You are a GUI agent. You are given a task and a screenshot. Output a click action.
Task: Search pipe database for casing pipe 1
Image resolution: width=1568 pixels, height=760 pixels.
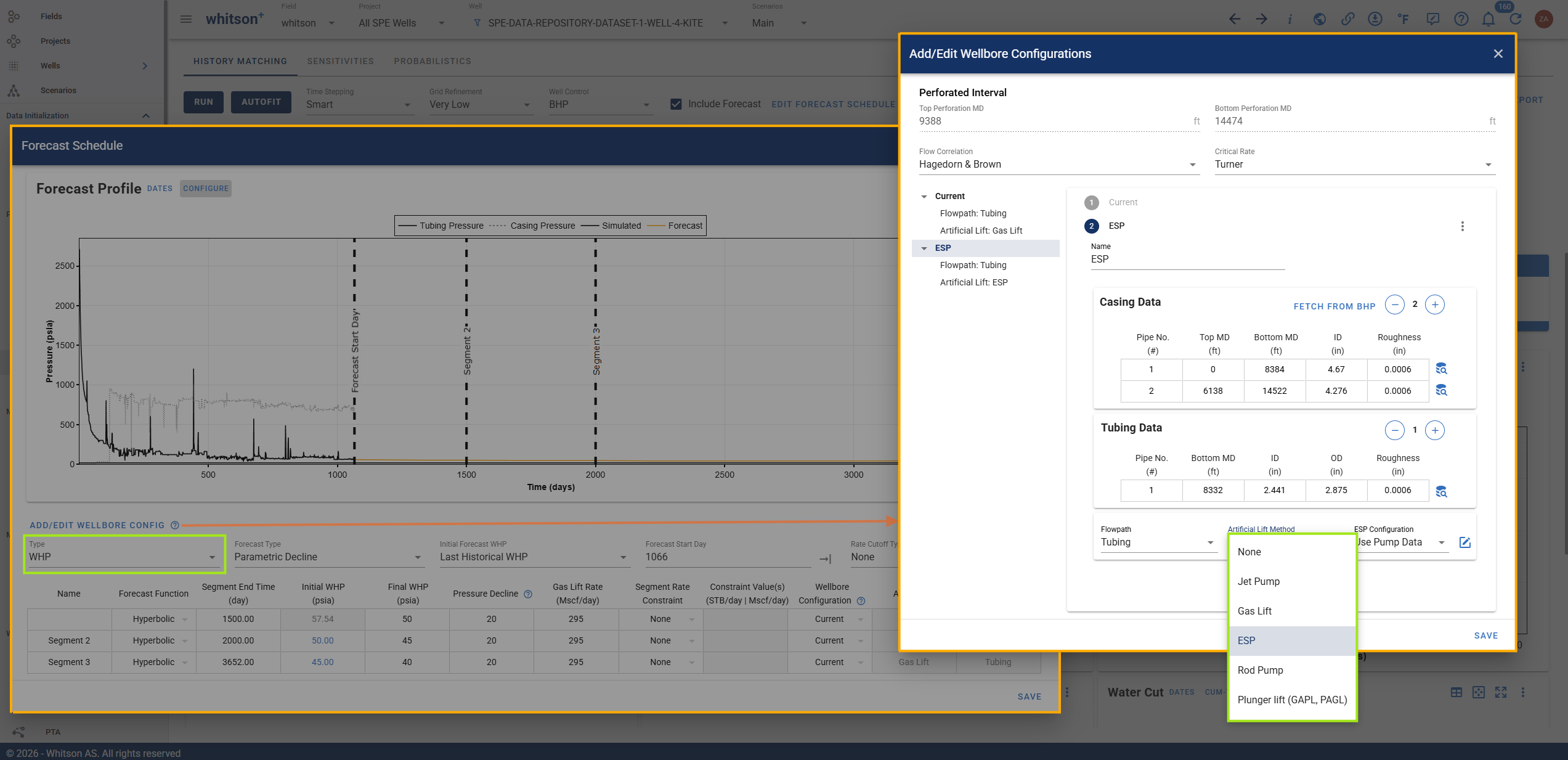pos(1441,369)
